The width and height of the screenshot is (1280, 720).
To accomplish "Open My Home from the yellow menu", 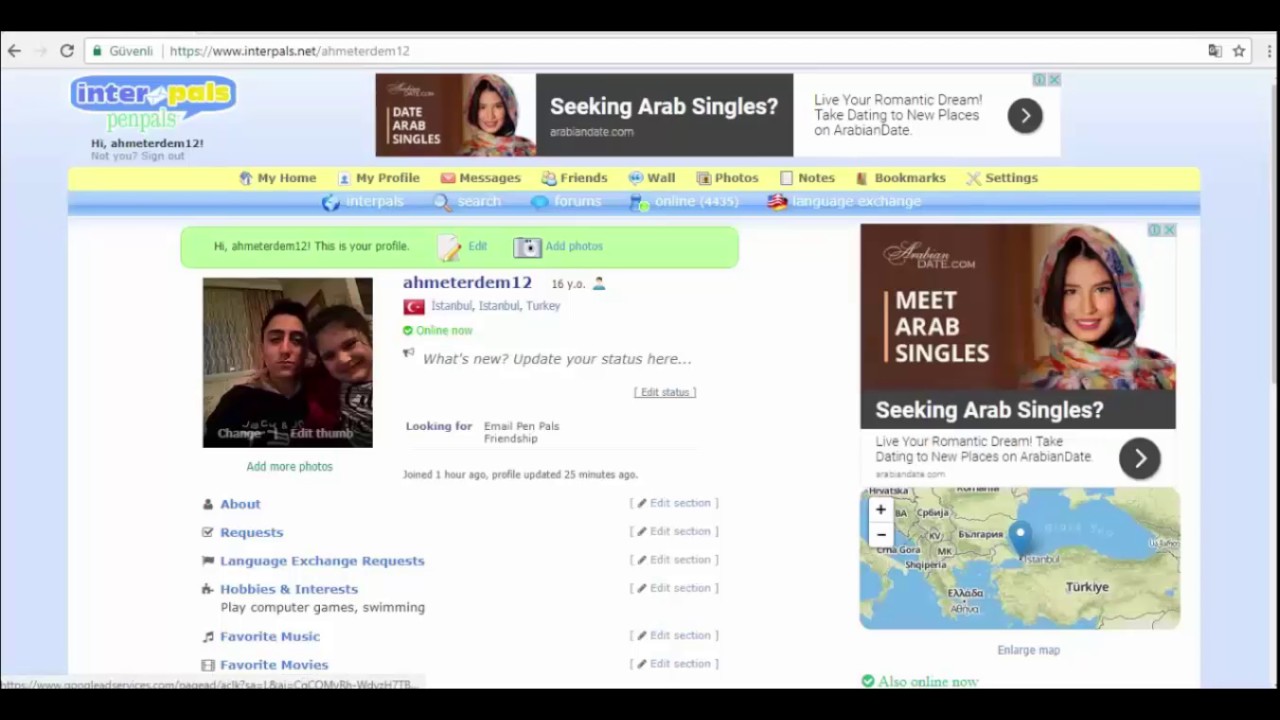I will (277, 178).
